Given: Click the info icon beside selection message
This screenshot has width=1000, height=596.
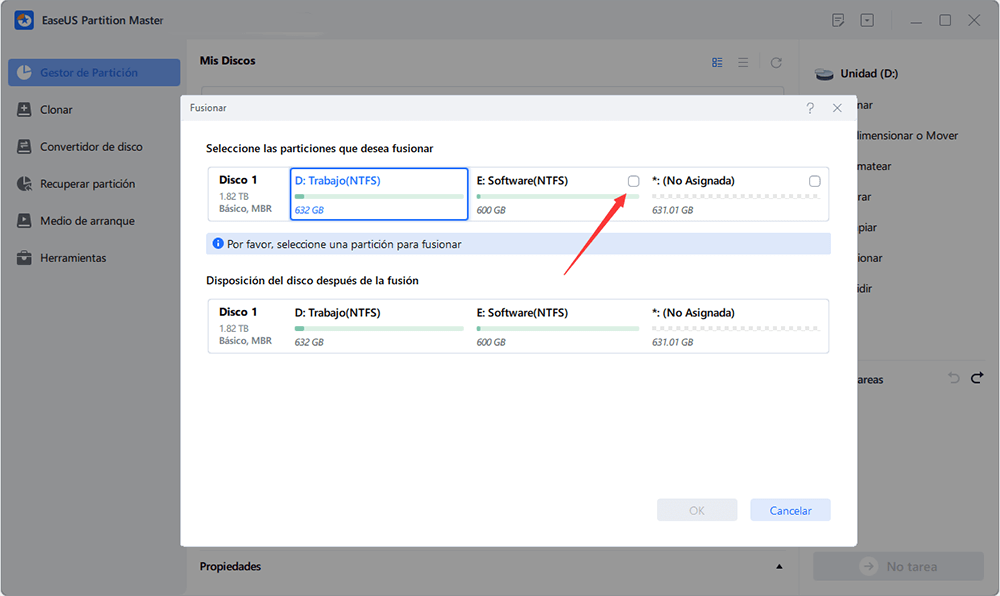Looking at the screenshot, I should pos(217,243).
